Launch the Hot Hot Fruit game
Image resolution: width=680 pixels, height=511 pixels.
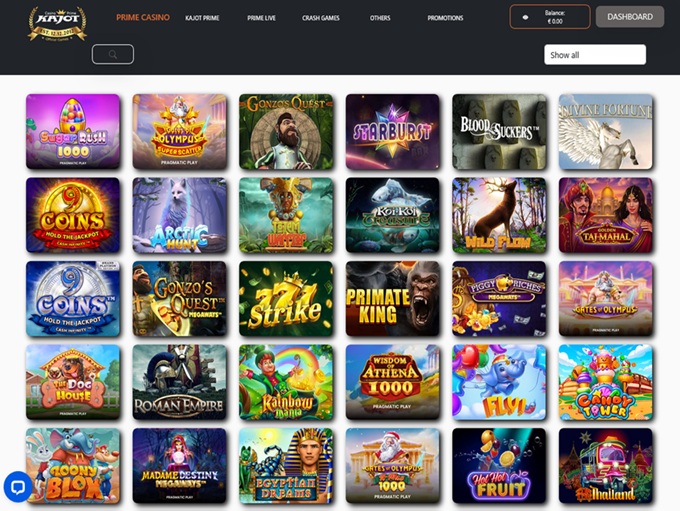[499, 465]
